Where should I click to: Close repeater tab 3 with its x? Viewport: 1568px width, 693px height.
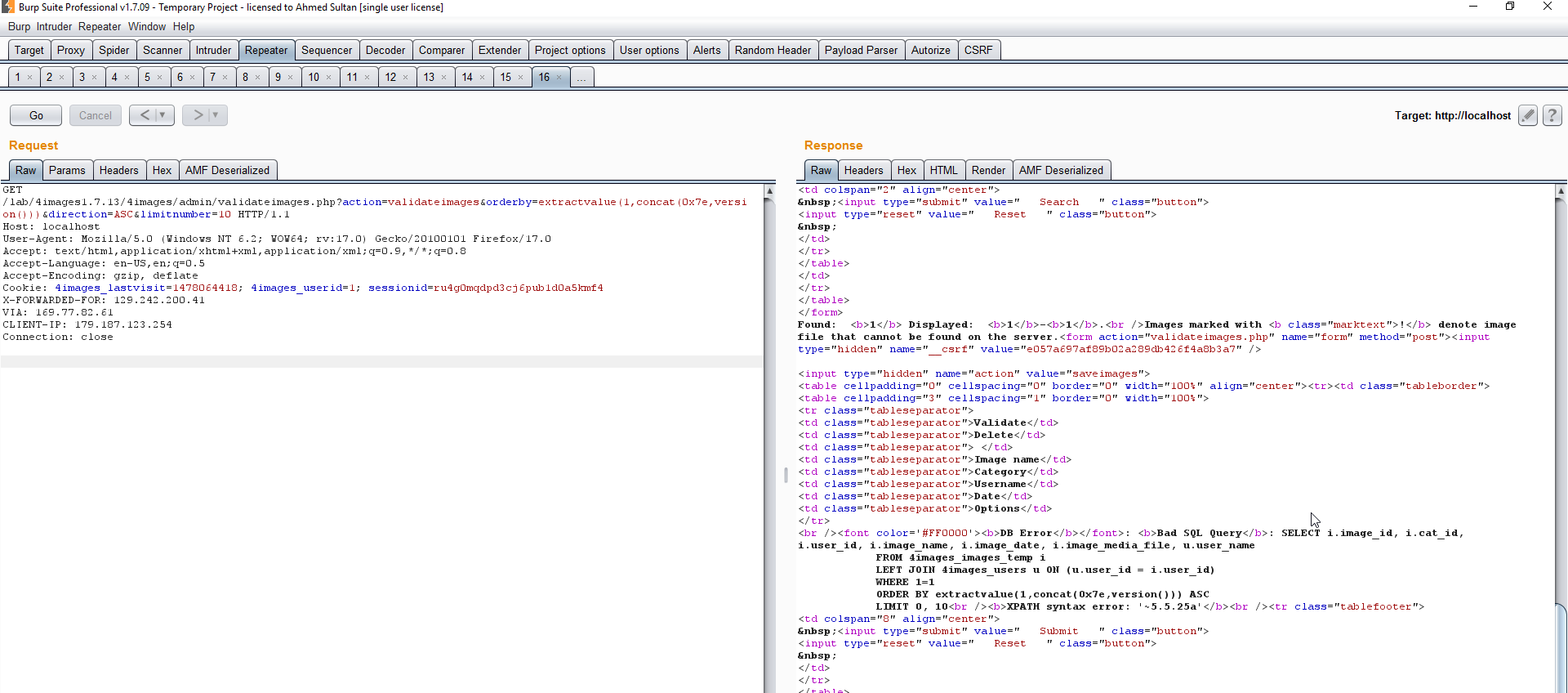95,78
